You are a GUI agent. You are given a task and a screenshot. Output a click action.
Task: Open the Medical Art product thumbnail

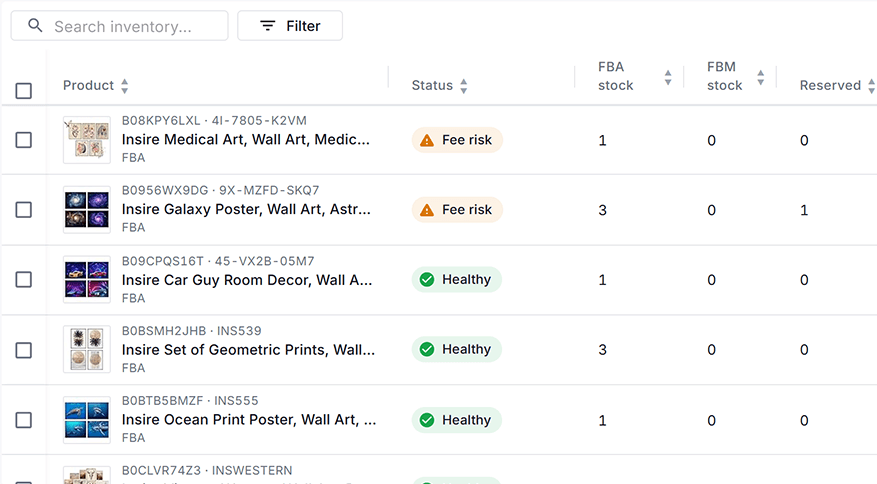[87, 140]
